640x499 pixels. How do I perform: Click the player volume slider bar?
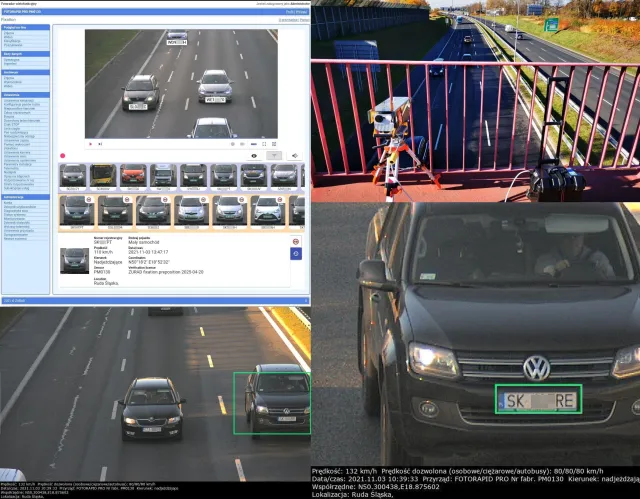(253, 144)
